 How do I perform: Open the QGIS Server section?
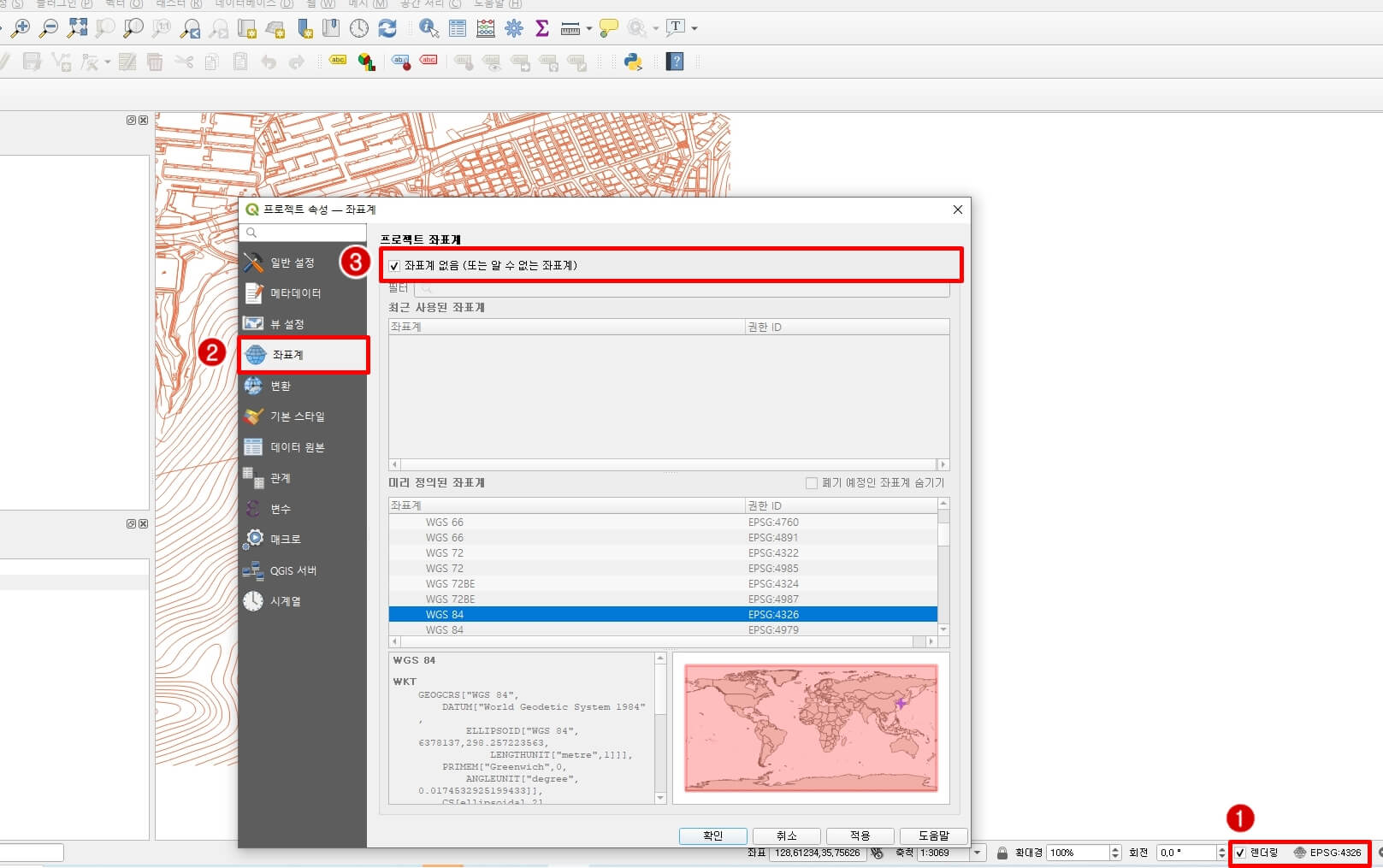tap(303, 570)
